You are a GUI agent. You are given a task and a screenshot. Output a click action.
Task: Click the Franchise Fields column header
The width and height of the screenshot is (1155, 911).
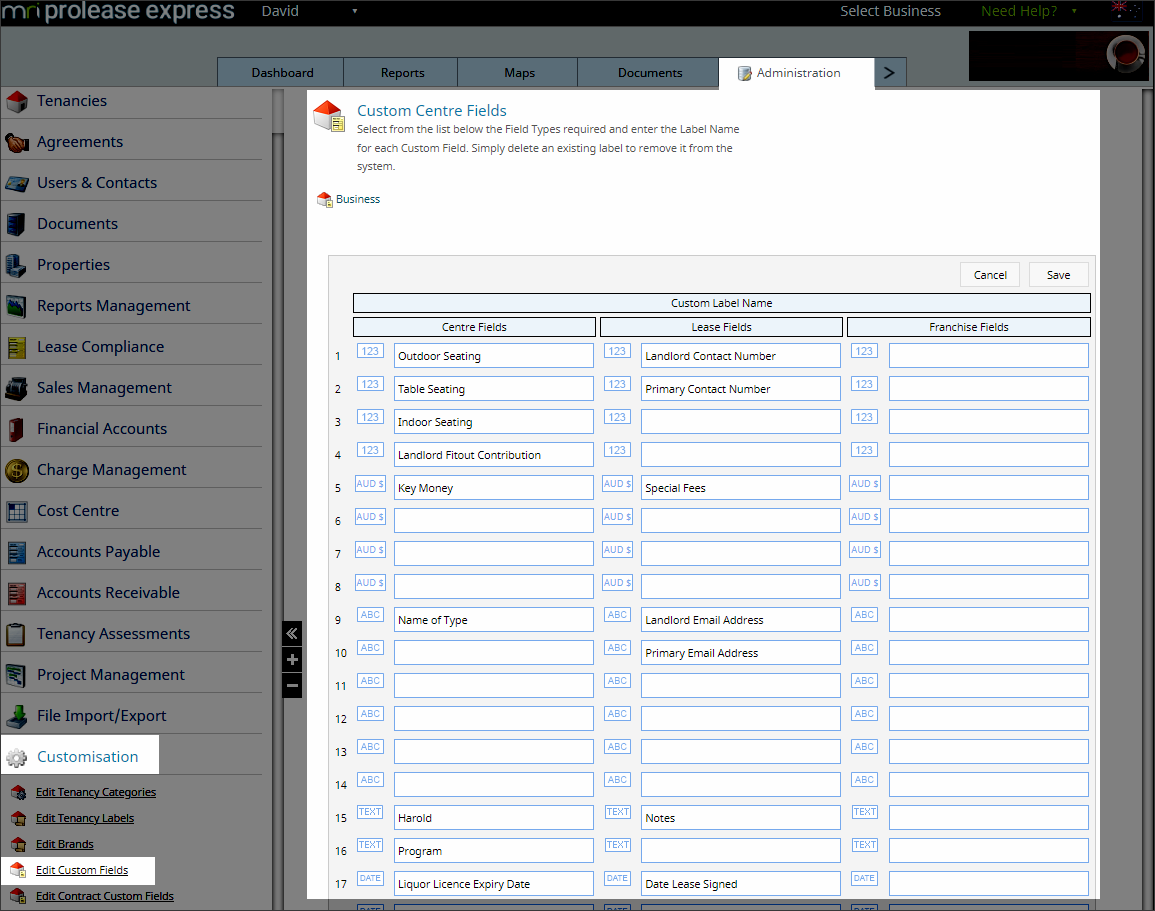tap(969, 327)
